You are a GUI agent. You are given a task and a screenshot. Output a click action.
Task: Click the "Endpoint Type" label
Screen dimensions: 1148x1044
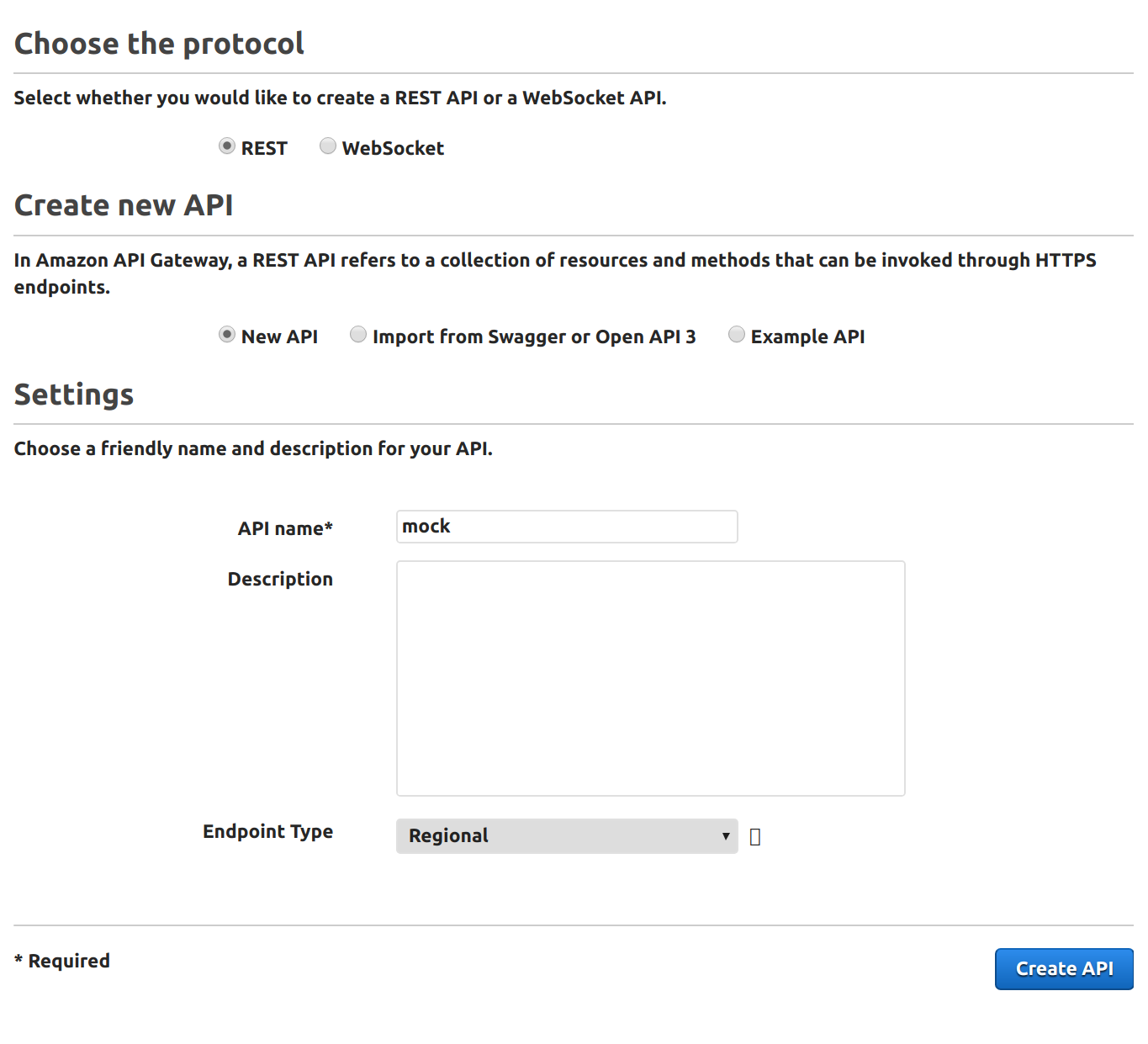point(267,832)
